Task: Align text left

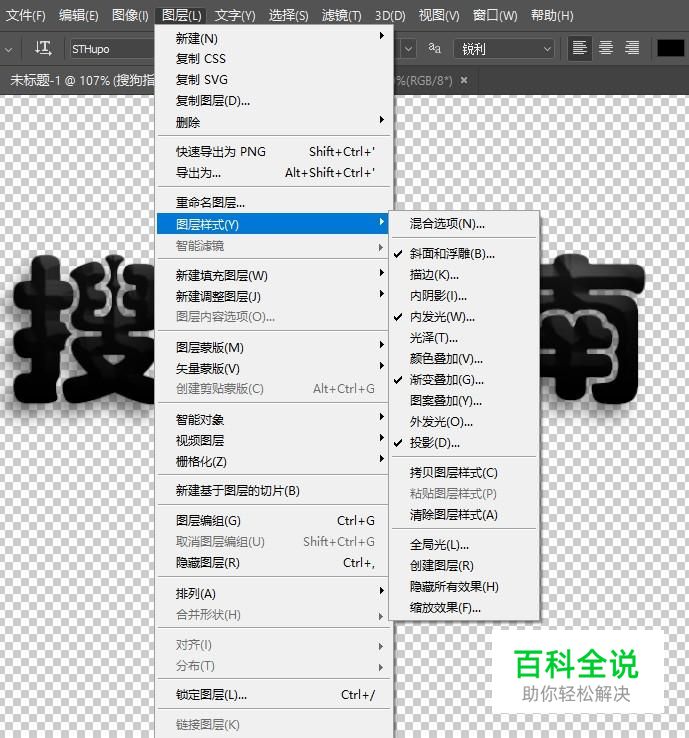Action: coord(579,48)
